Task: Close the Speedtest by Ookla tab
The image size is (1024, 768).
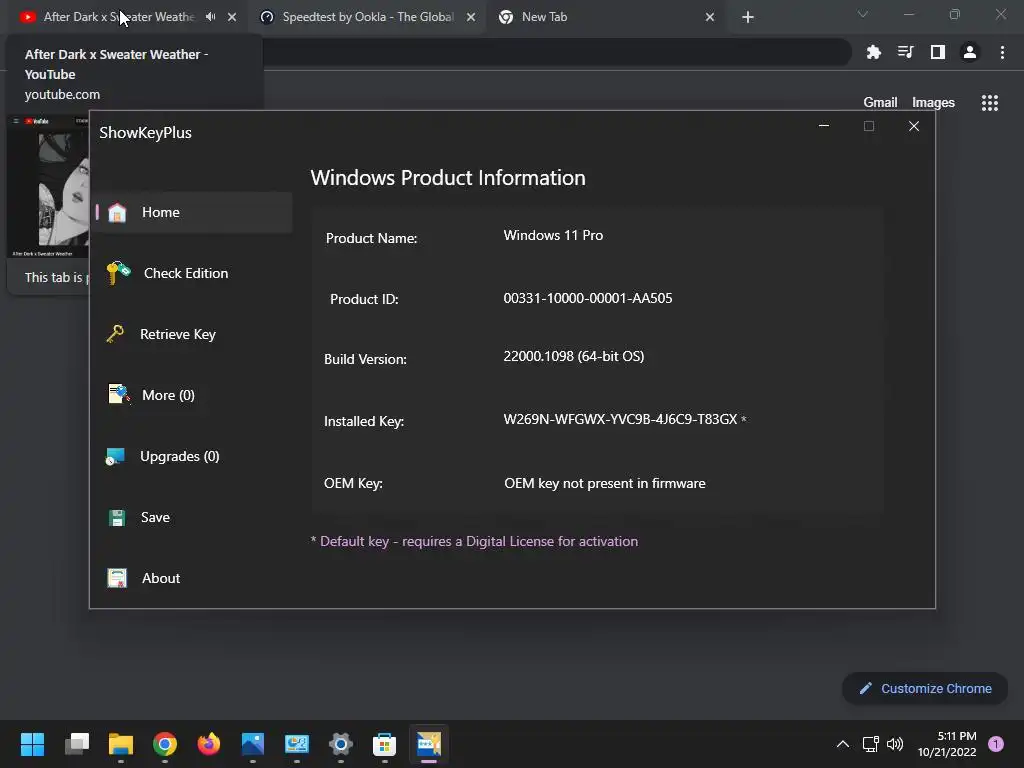Action: click(x=471, y=17)
